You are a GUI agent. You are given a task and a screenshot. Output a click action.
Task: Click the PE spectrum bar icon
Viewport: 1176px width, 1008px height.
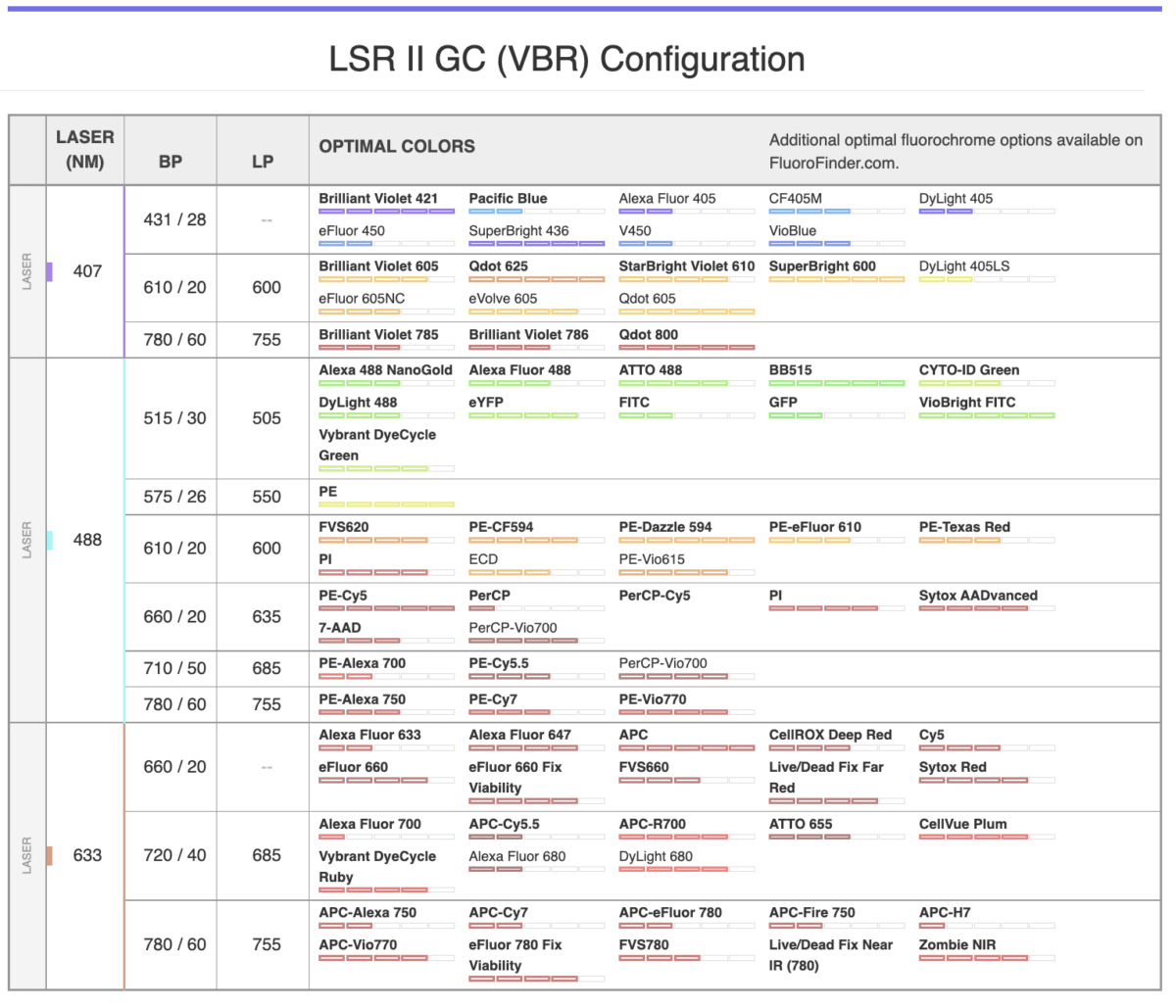tap(385, 504)
